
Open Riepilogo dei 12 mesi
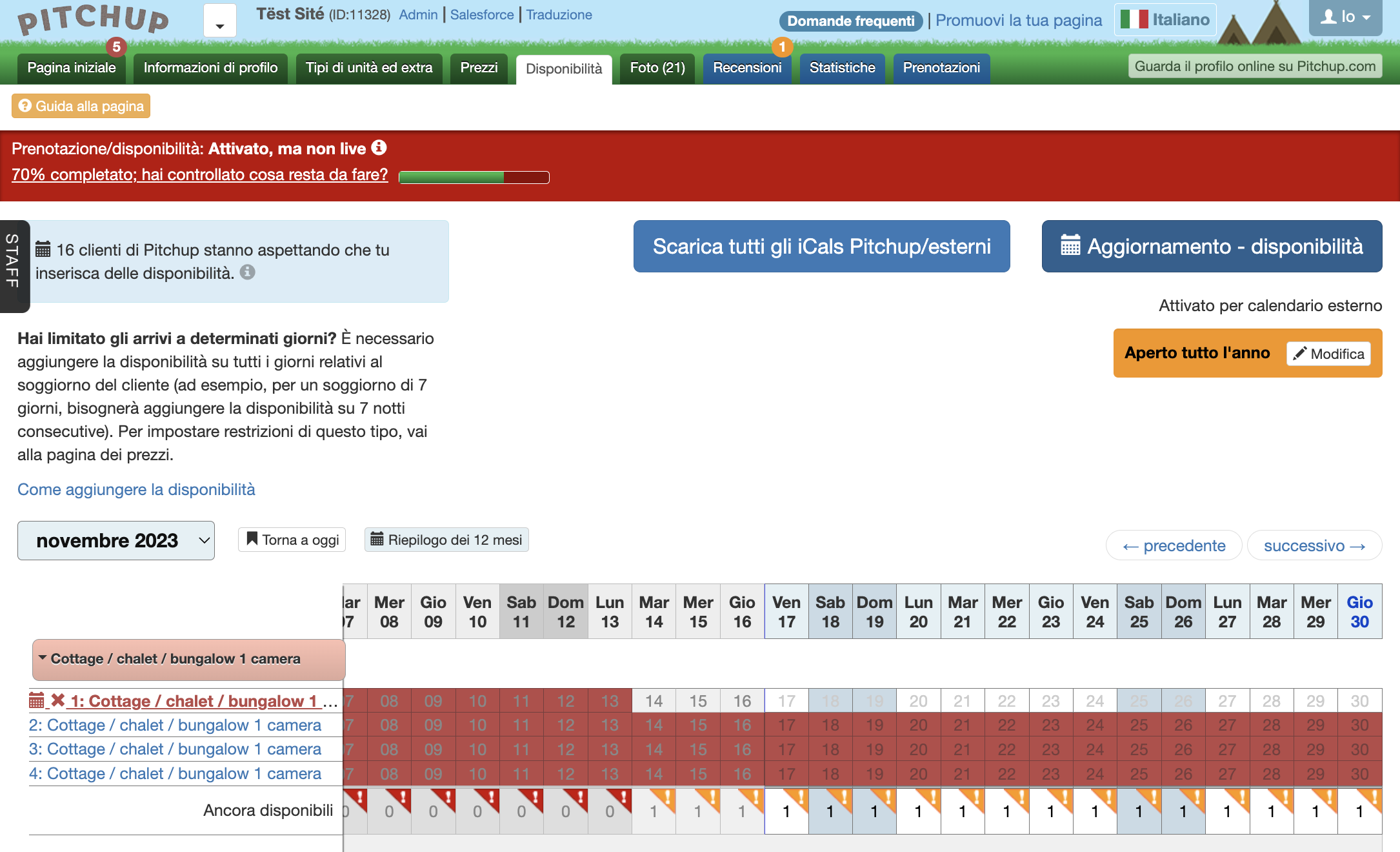446,540
